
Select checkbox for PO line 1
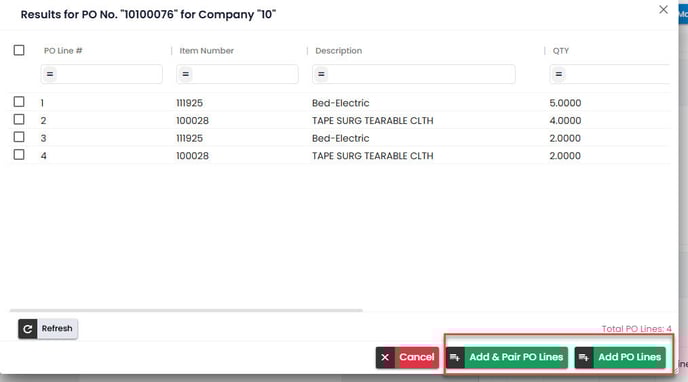[19, 102]
